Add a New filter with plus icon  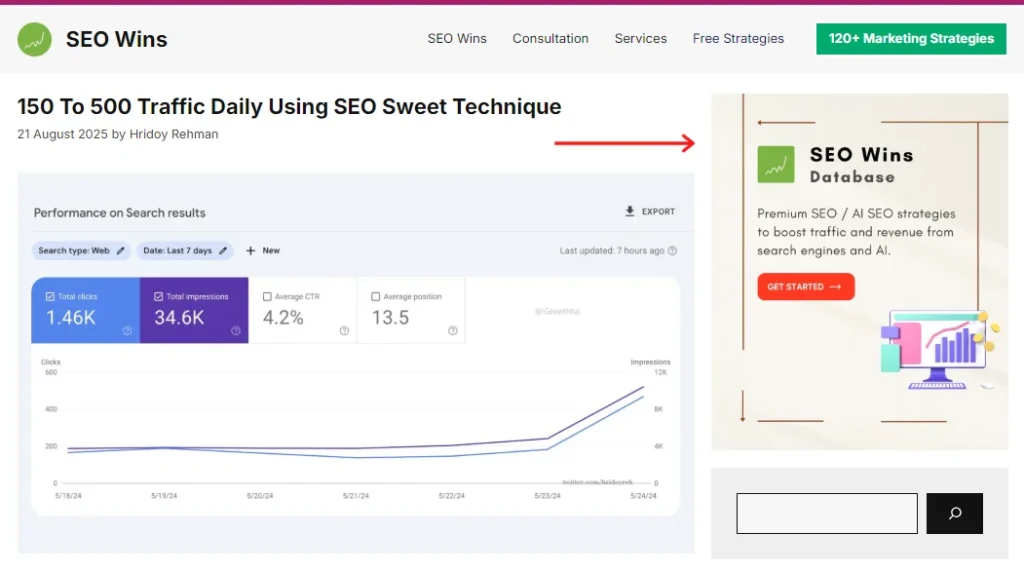(x=263, y=250)
